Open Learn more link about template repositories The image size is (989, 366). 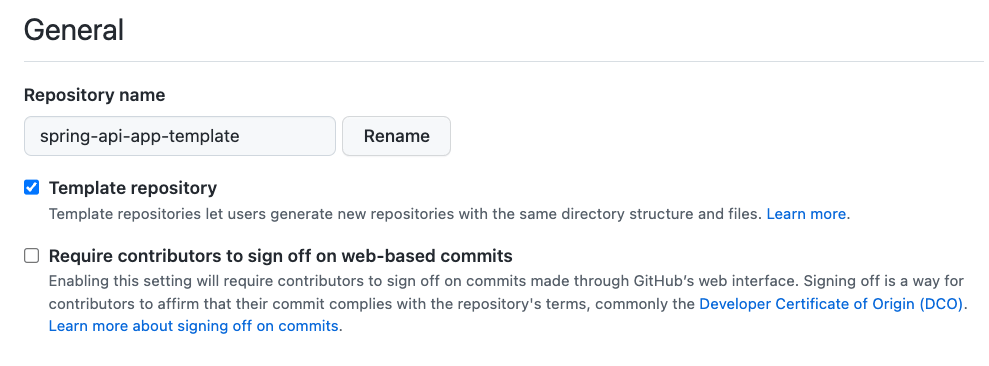pos(806,214)
